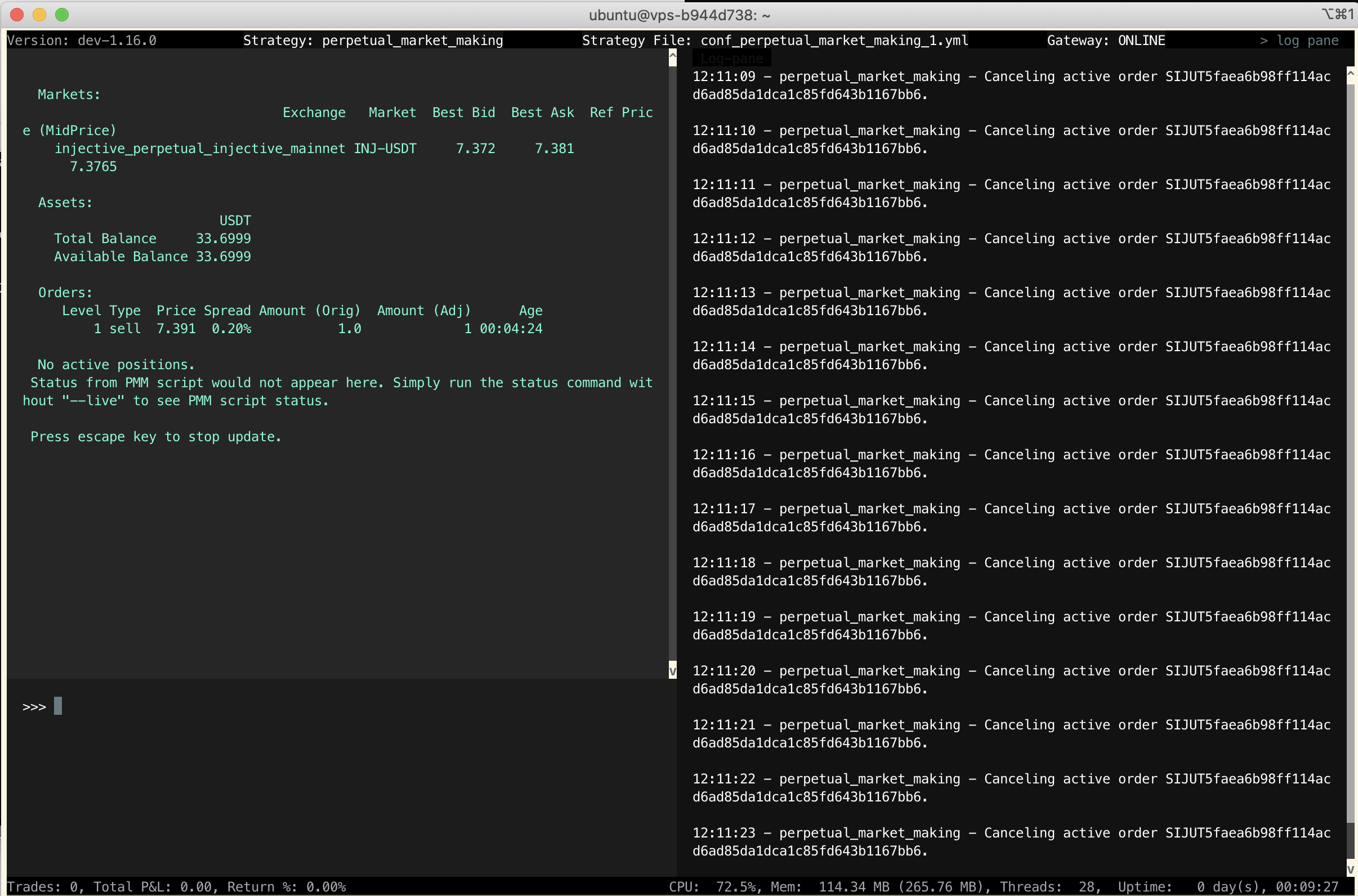The image size is (1358, 896).
Task: Click the left pane scroll-up arrow
Action: coord(672,57)
